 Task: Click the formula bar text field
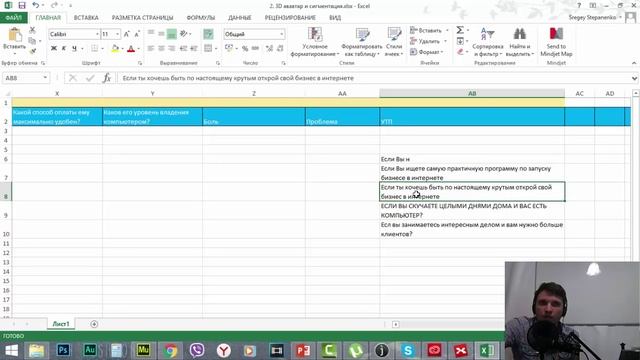coord(373,78)
